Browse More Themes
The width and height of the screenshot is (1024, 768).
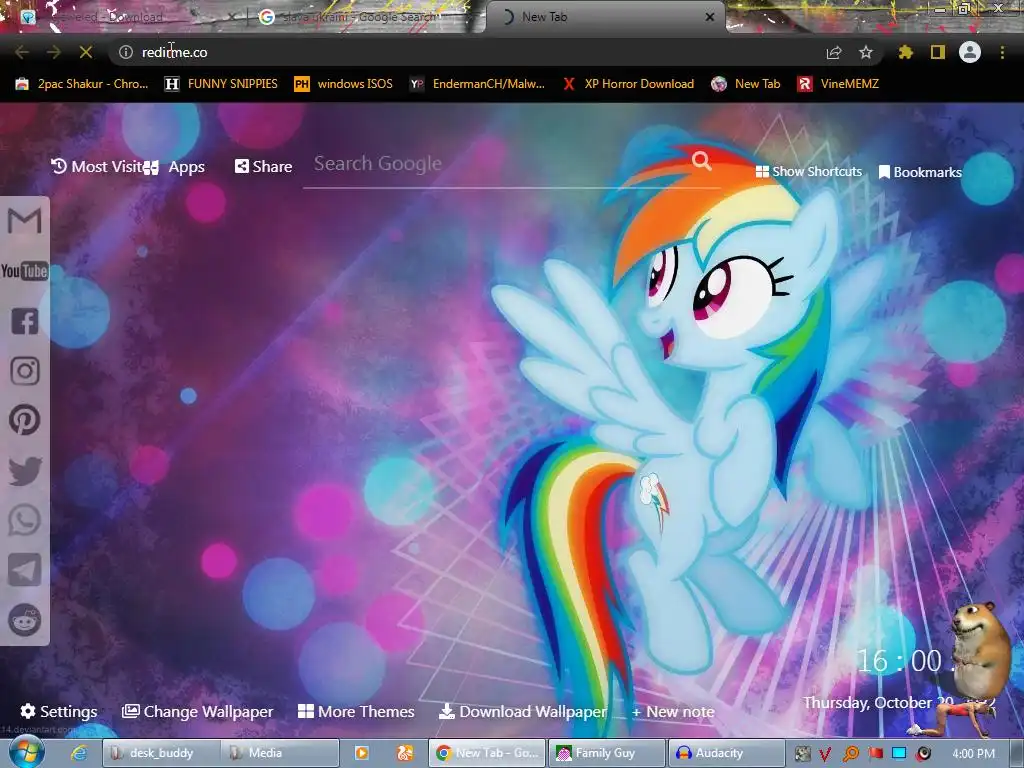coord(356,711)
